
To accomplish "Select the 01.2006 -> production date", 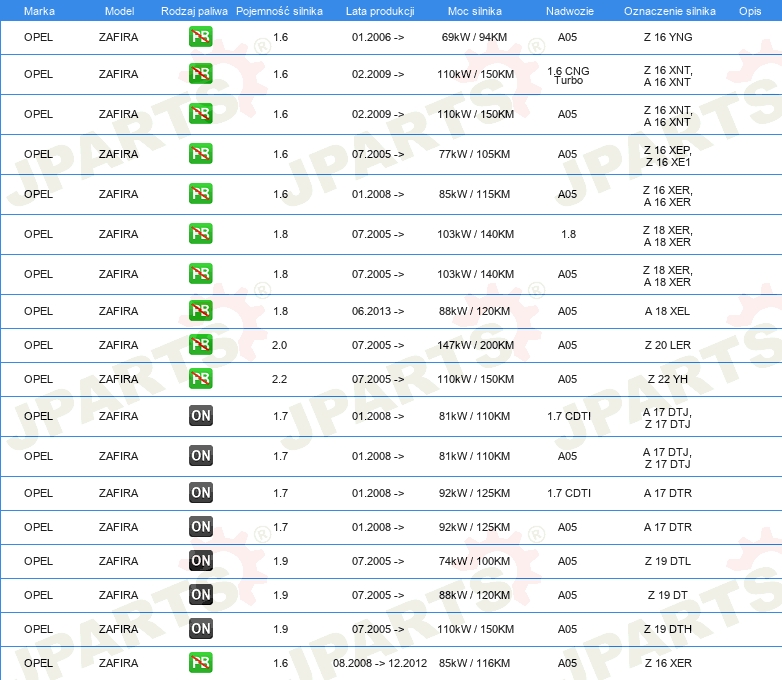I will [378, 37].
